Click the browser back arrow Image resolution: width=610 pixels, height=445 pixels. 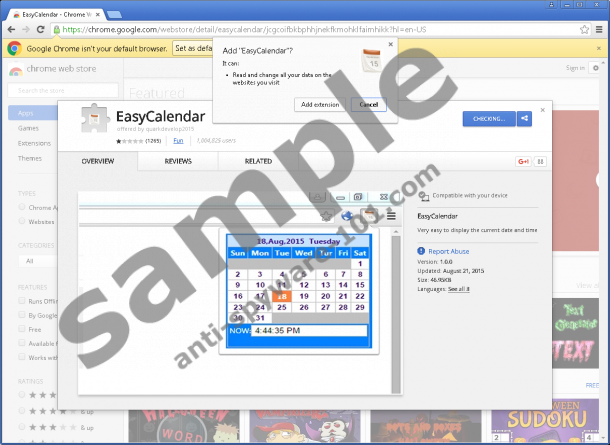[11, 30]
